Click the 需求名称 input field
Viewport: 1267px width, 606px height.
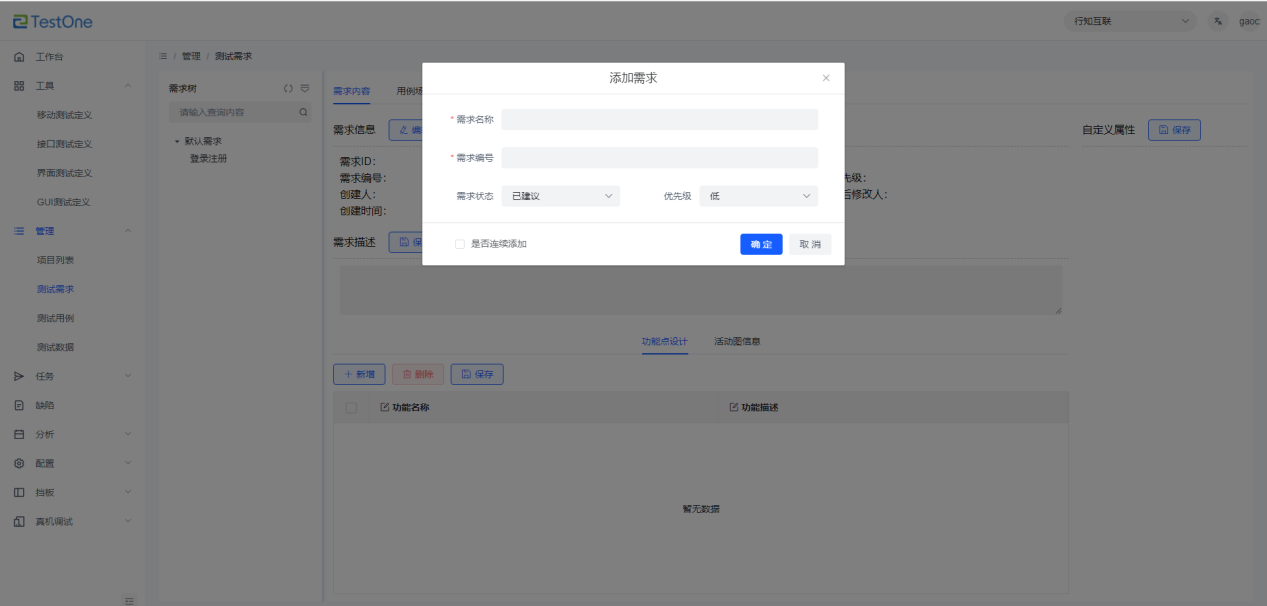(659, 120)
